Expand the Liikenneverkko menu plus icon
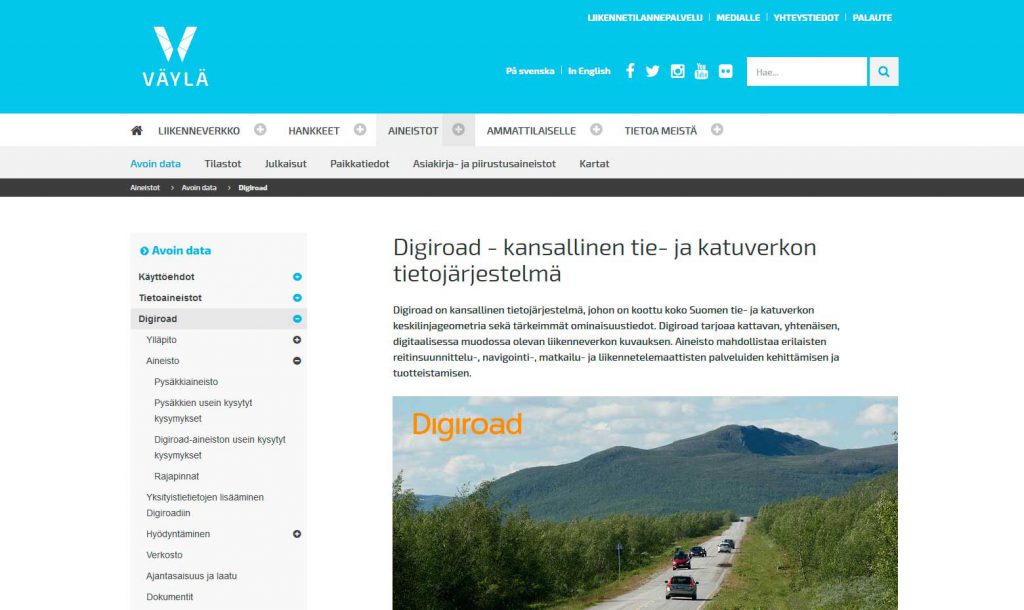Viewport: 1024px width, 610px height. click(x=261, y=130)
